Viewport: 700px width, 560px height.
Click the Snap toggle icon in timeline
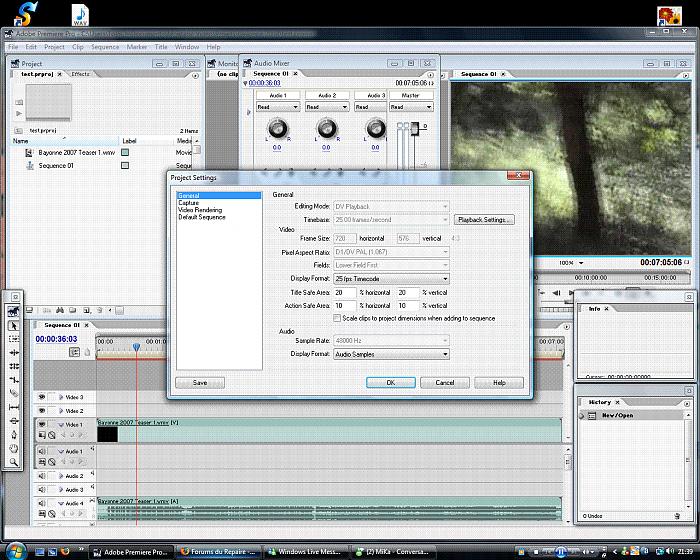tap(74, 352)
